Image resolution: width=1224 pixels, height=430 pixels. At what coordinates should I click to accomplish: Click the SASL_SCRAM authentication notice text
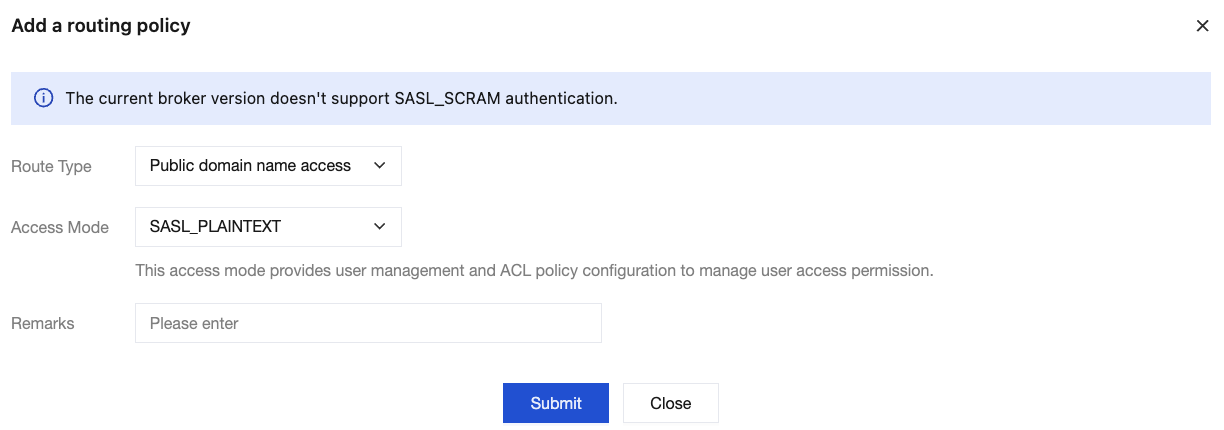click(341, 98)
